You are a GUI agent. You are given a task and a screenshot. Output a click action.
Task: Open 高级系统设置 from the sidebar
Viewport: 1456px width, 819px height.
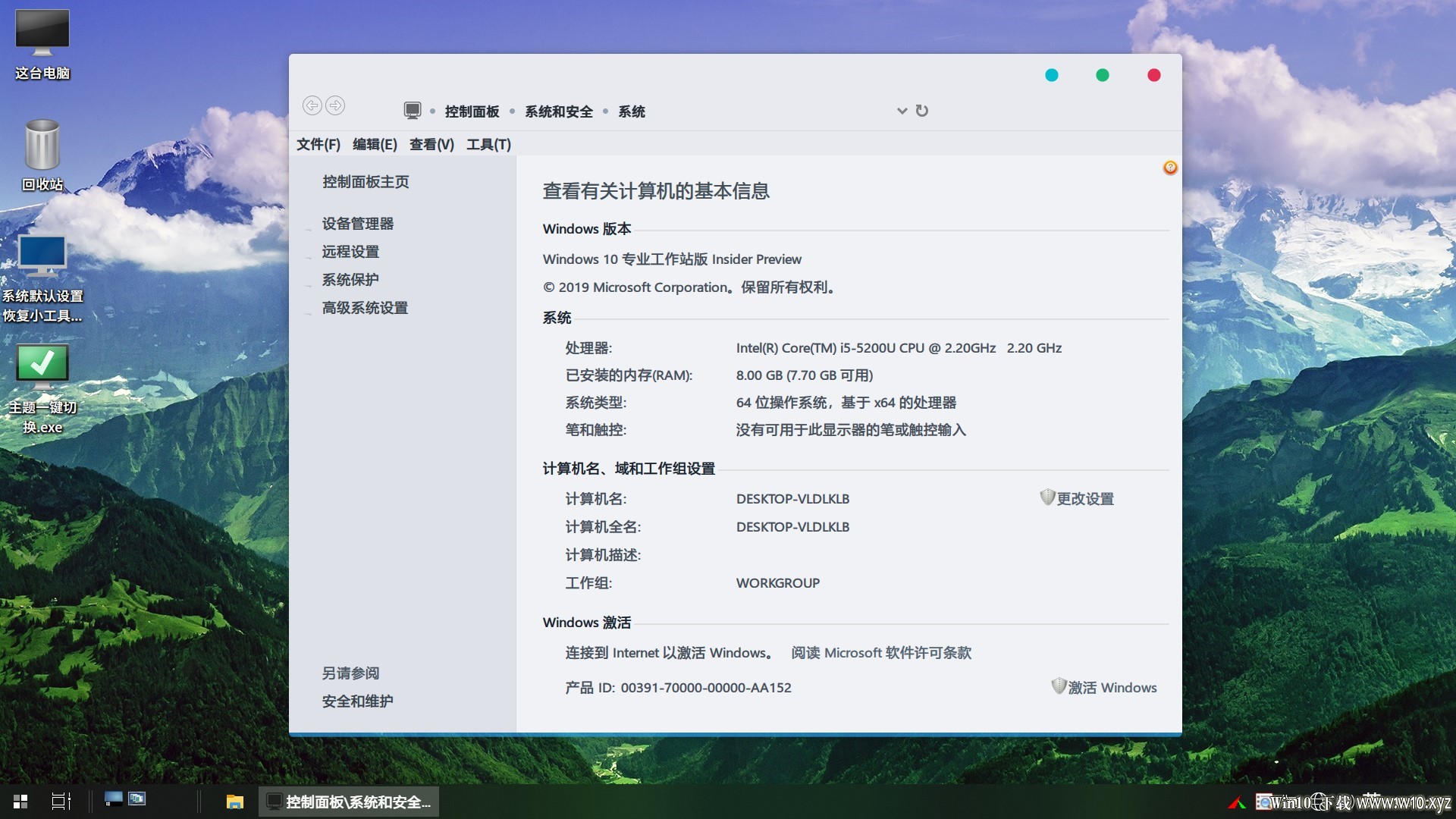pos(365,308)
